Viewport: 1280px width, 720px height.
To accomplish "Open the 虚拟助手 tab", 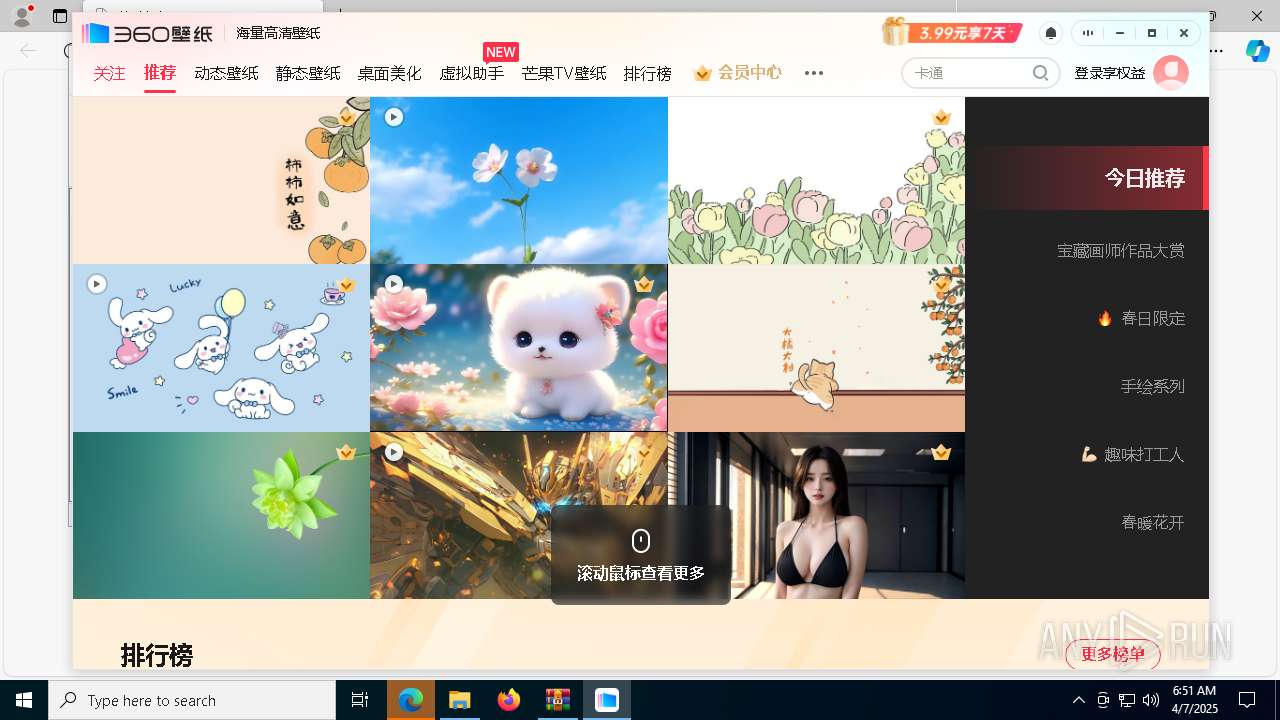I will click(472, 73).
